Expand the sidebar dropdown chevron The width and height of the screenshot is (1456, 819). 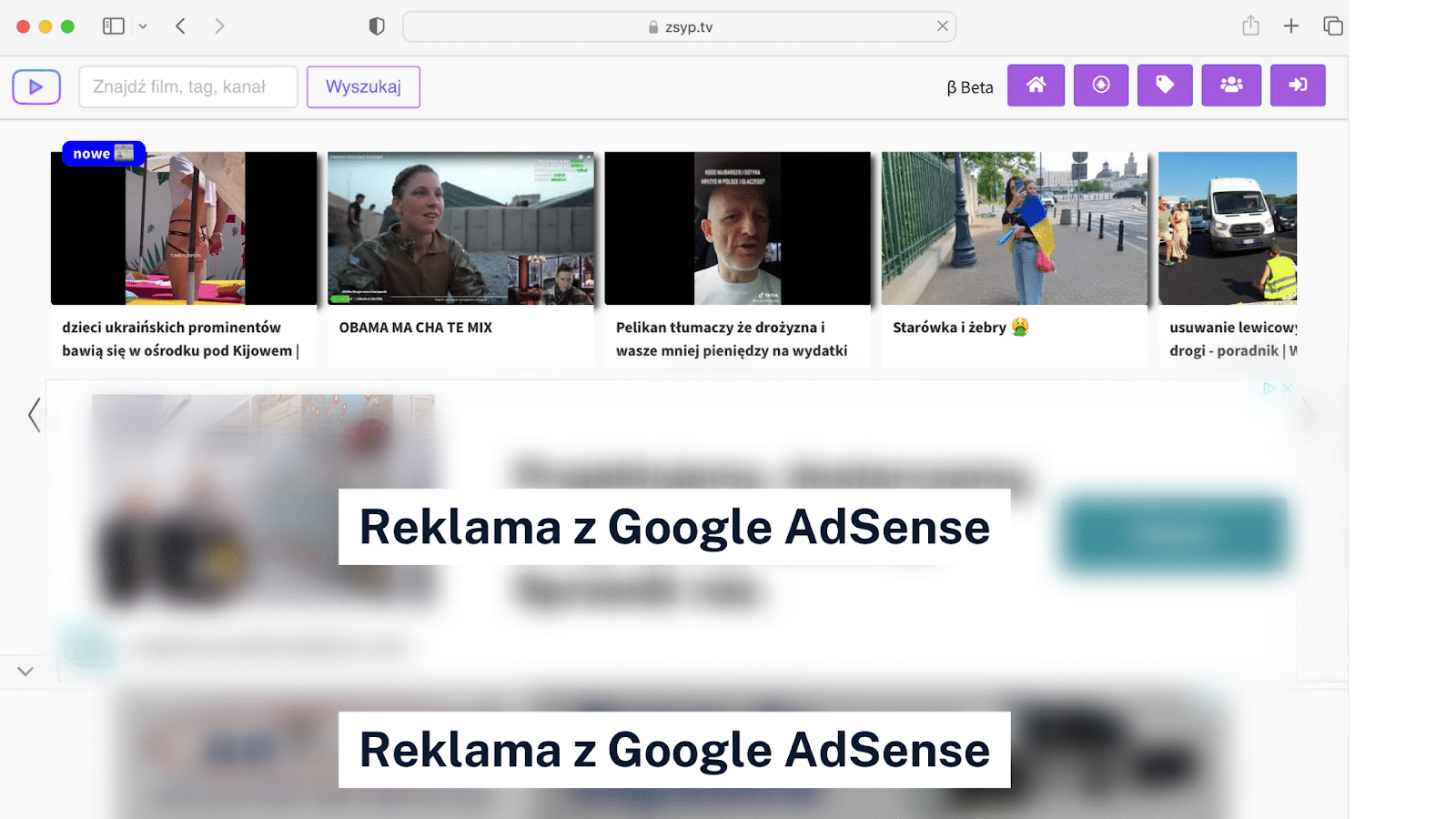(x=143, y=27)
